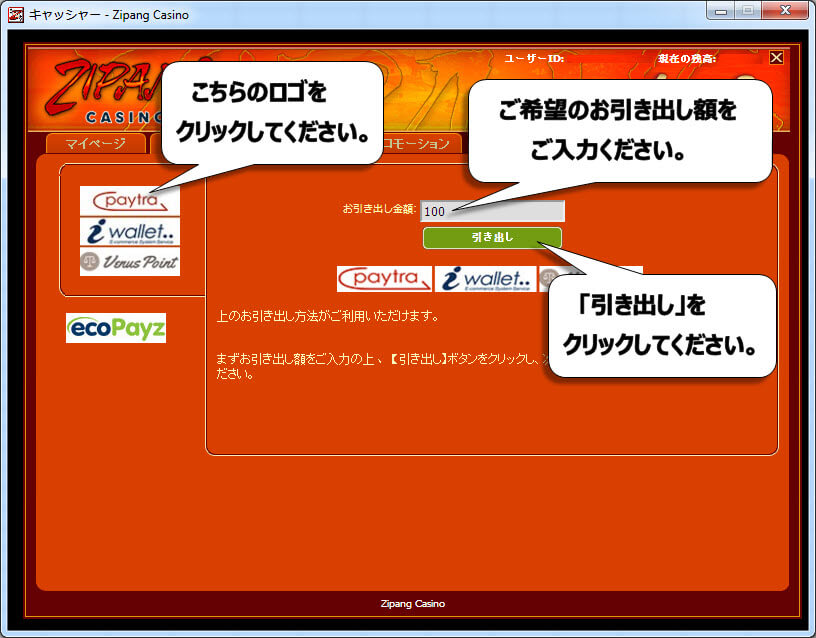816x638 pixels.
Task: Click the お引き出し金額 label text
Action: click(x=379, y=209)
